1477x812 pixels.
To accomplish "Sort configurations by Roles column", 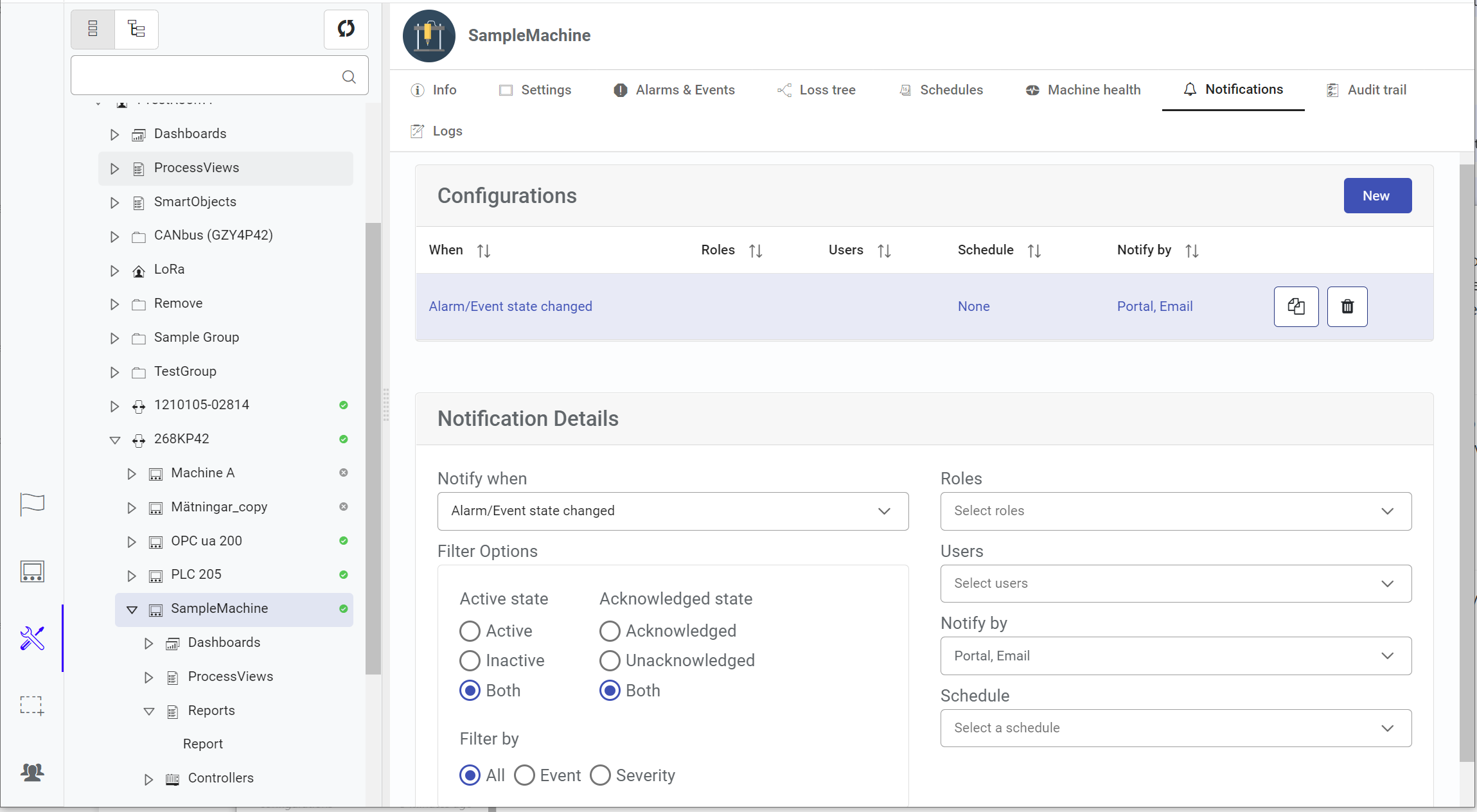I will click(x=756, y=251).
